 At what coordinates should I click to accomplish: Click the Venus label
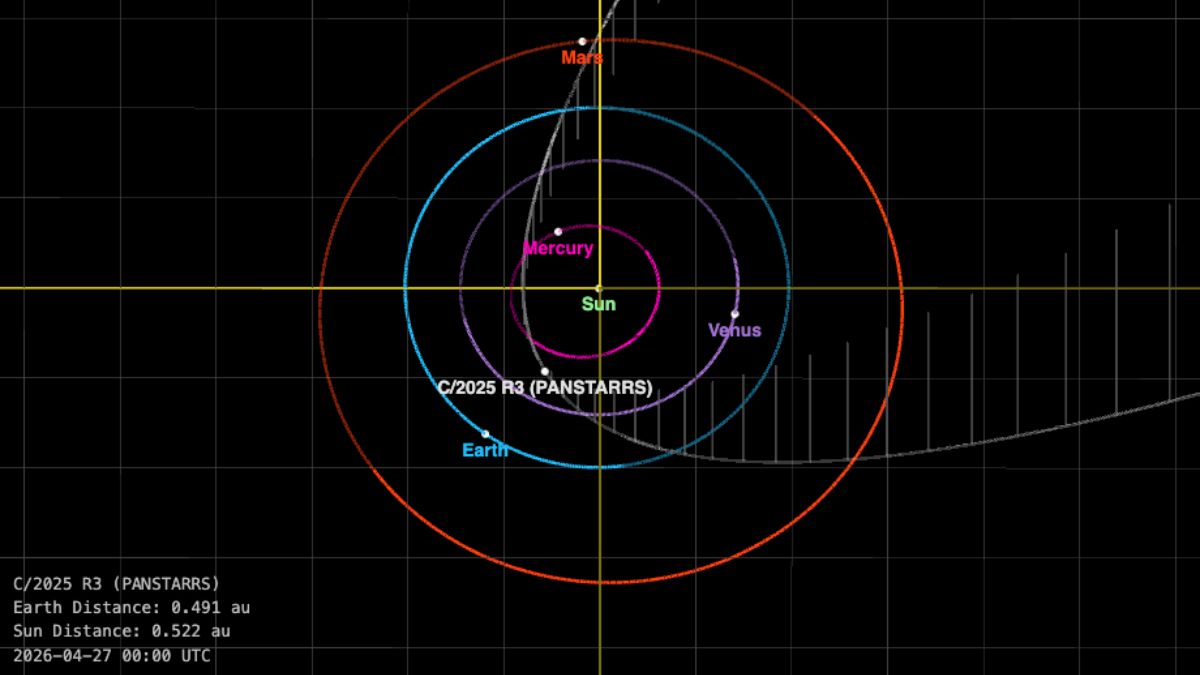pyautogui.click(x=734, y=329)
